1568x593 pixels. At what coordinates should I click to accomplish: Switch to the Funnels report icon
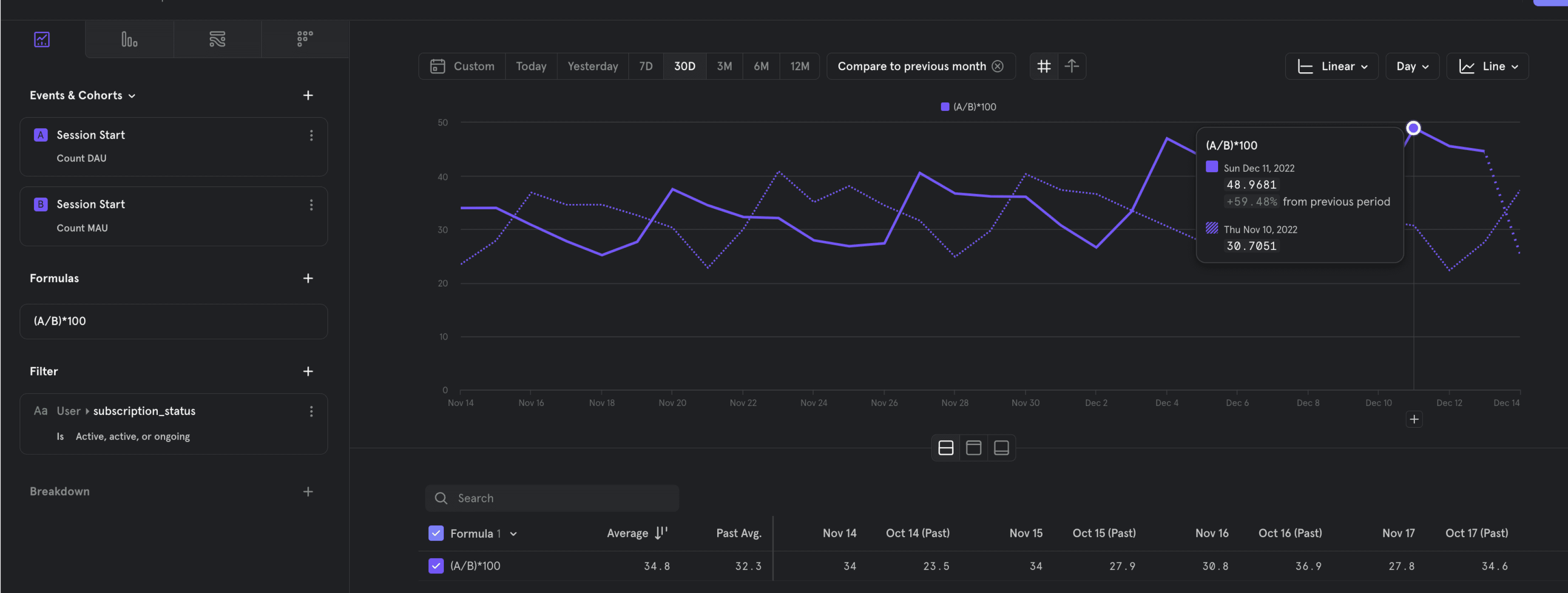[129, 40]
